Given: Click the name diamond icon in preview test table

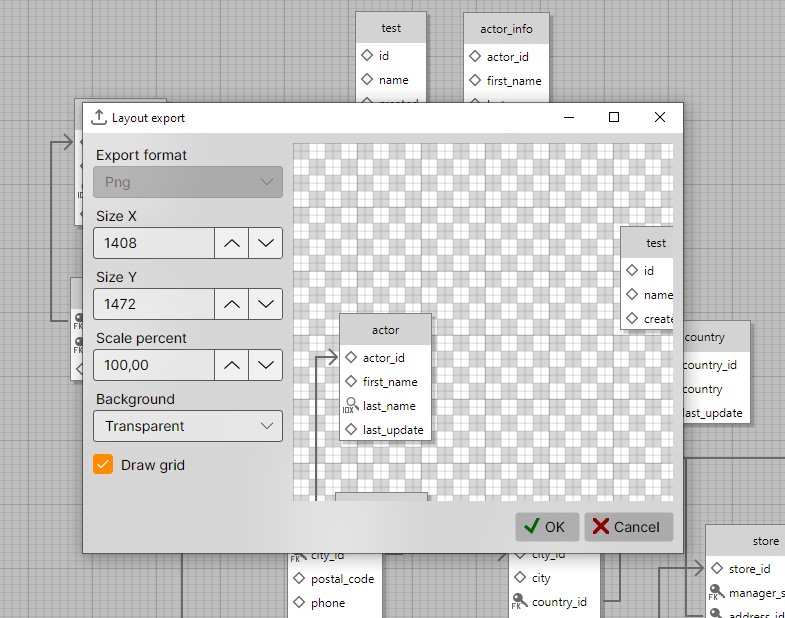Looking at the screenshot, I should tap(632, 294).
